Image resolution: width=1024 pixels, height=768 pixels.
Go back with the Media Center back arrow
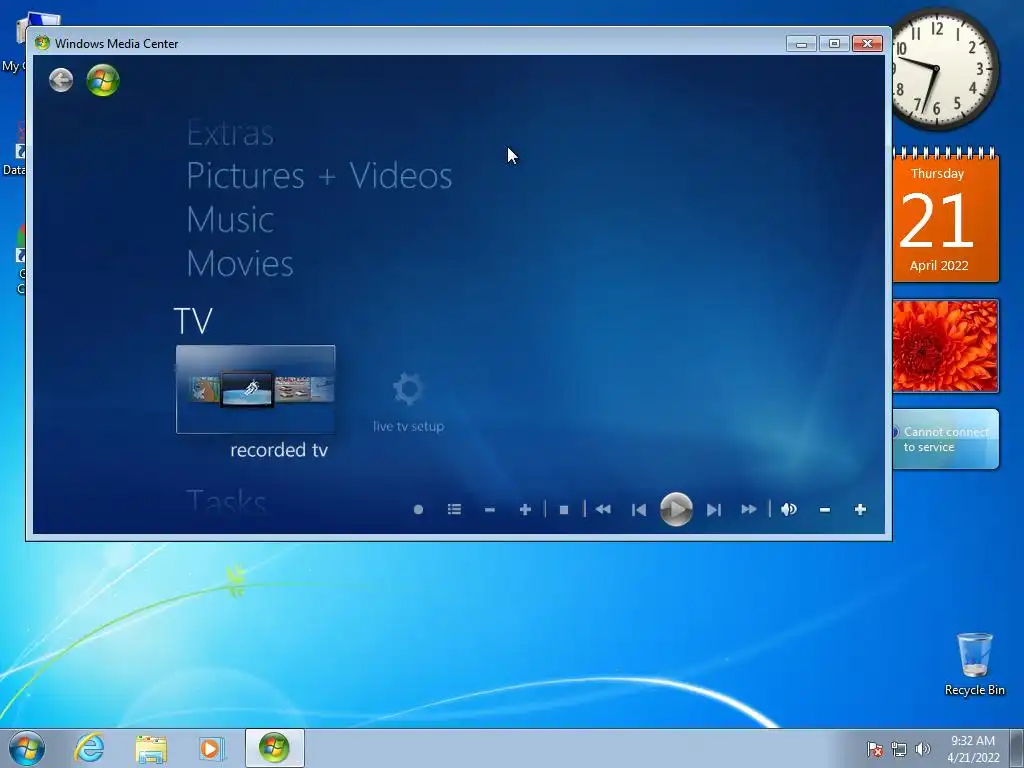point(61,80)
